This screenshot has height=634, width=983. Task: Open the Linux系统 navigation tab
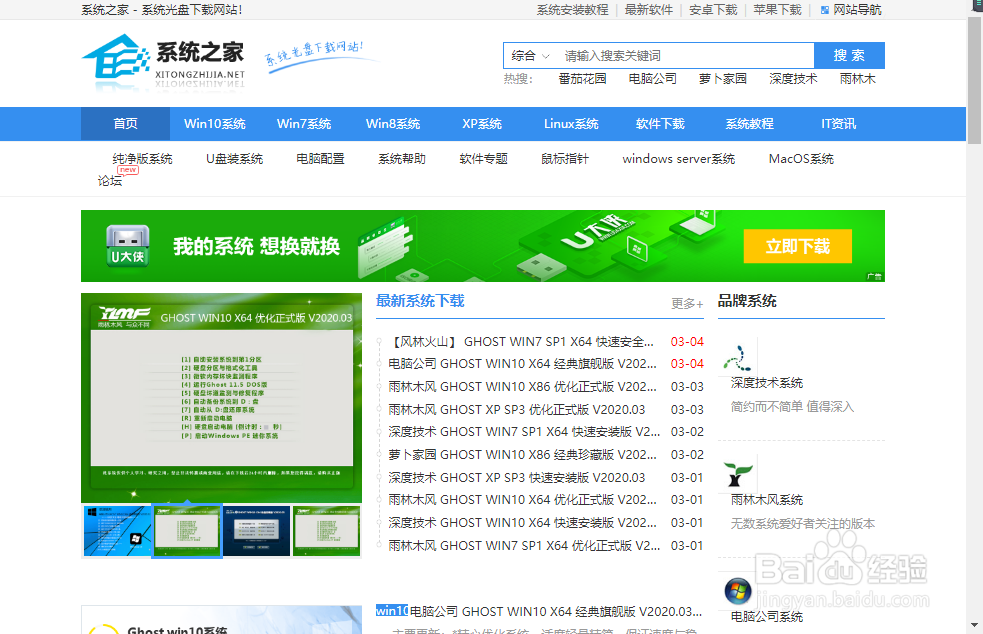tap(571, 124)
